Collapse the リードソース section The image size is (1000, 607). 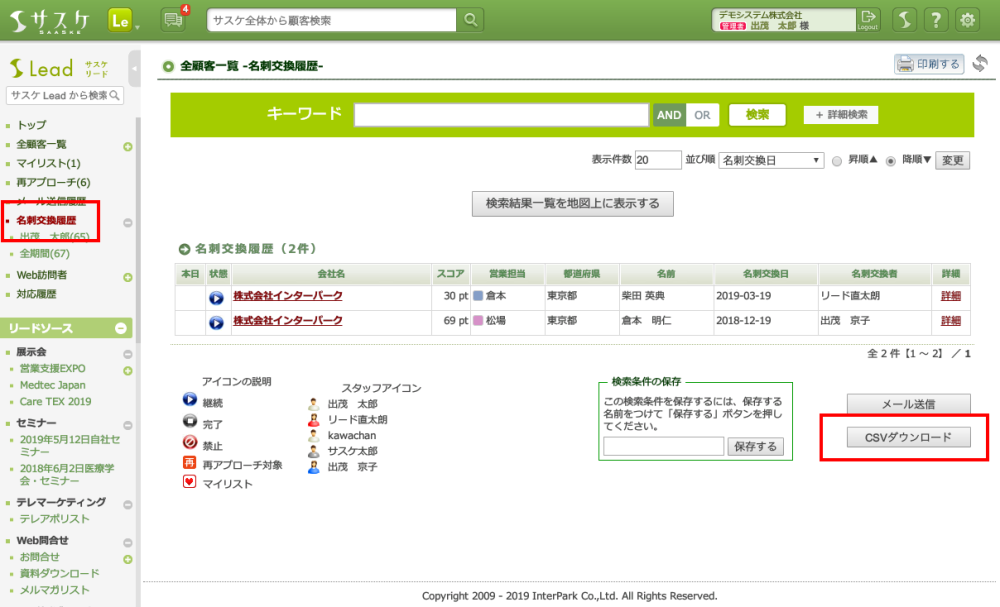coord(120,328)
